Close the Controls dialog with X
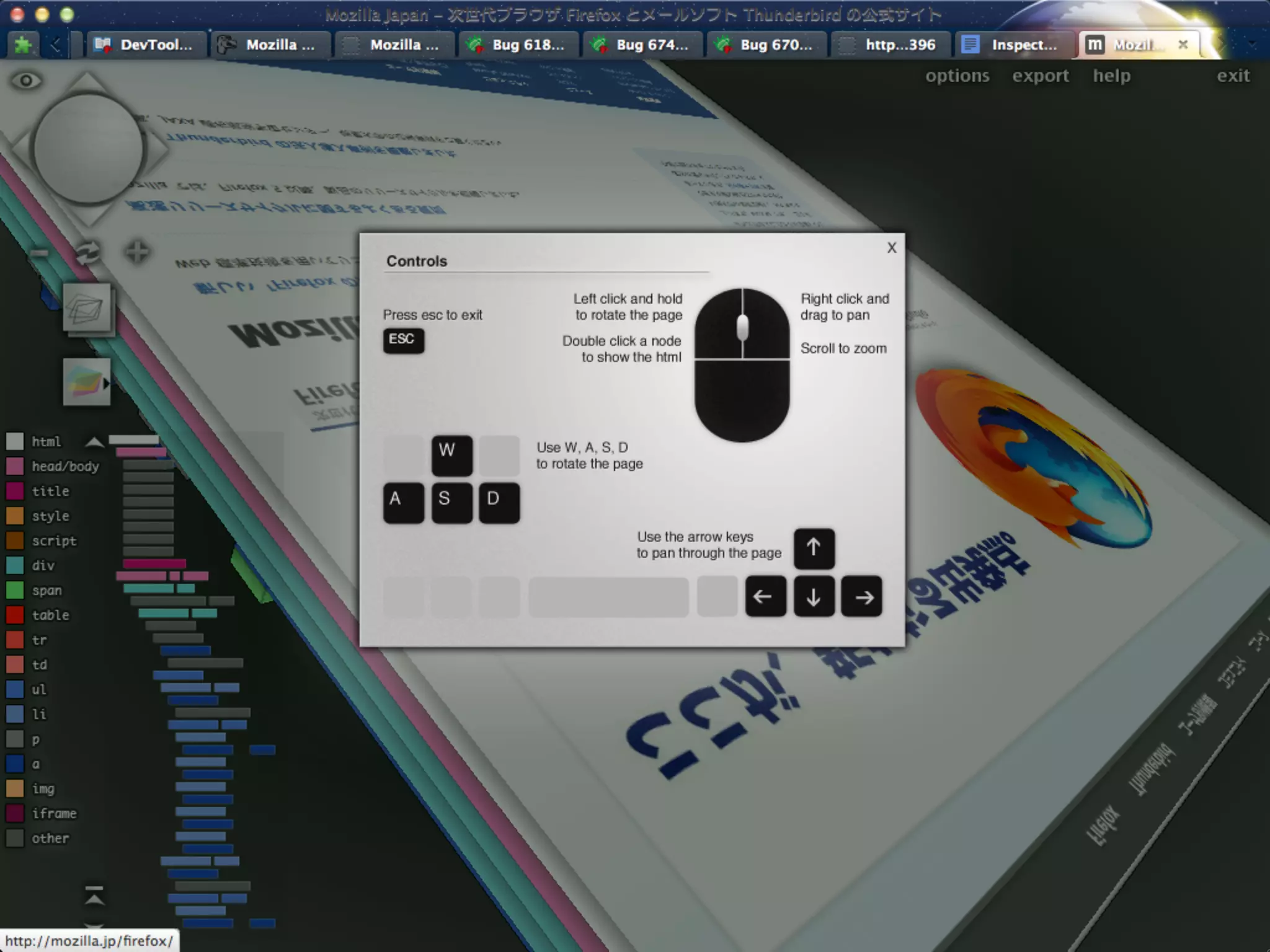Screen dimensions: 1270x952 pyautogui.click(x=891, y=247)
